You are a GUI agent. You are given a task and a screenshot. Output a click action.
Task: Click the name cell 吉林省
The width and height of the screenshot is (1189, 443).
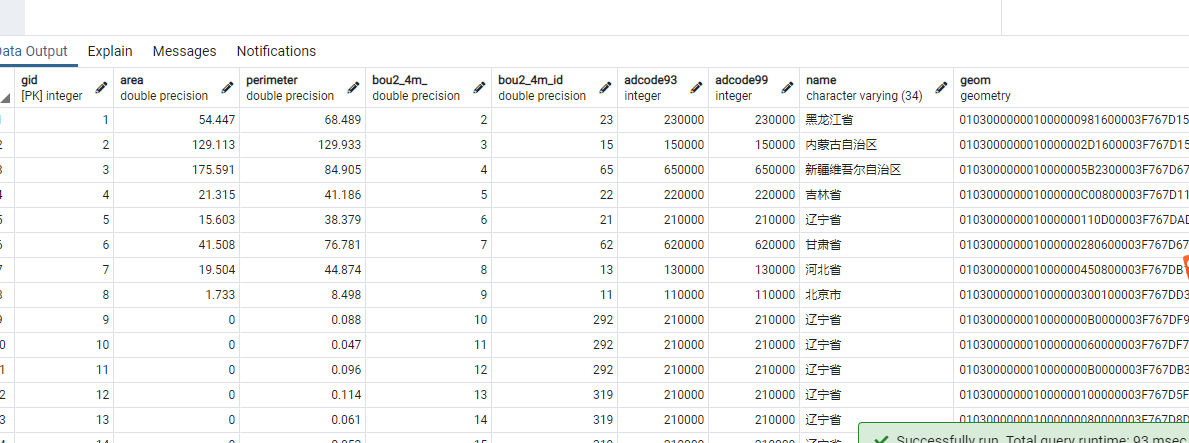(x=876, y=195)
